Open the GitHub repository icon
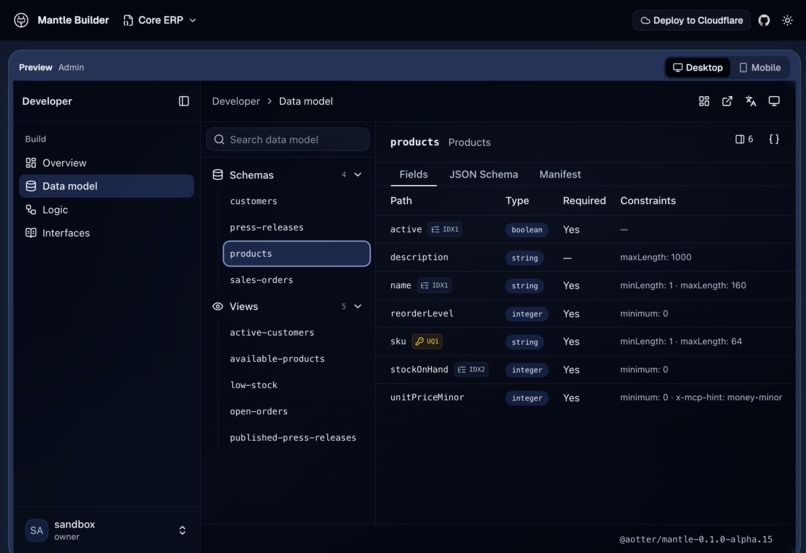806x553 pixels. pos(764,21)
